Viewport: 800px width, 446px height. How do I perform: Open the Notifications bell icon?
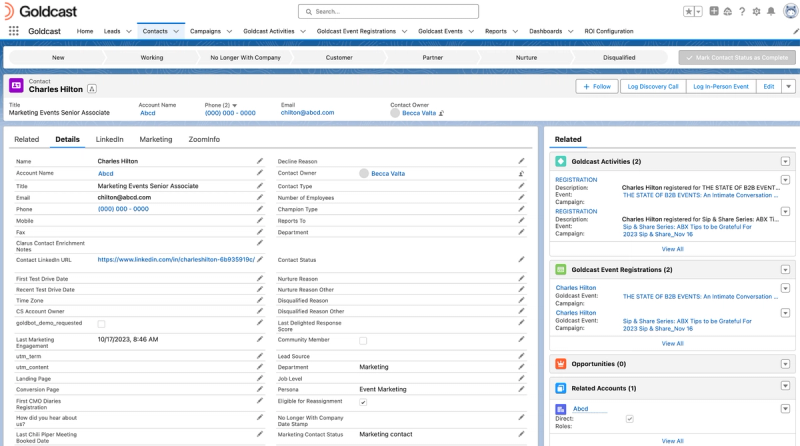click(771, 11)
